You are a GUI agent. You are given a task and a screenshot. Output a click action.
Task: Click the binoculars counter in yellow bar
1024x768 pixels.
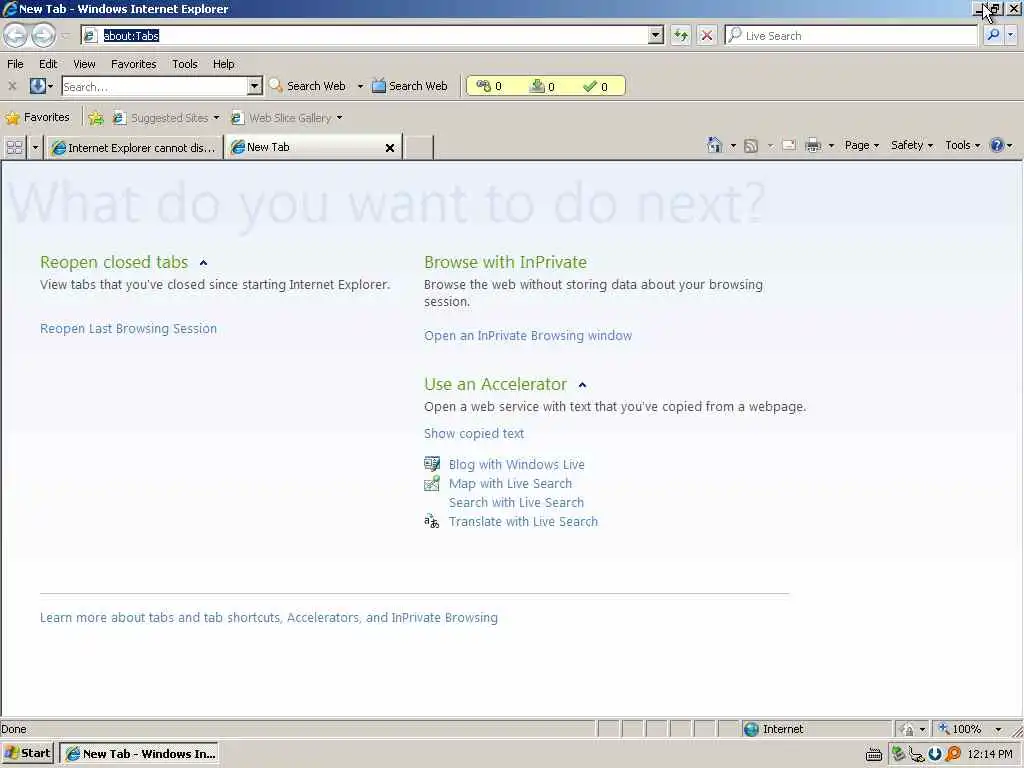click(489, 86)
